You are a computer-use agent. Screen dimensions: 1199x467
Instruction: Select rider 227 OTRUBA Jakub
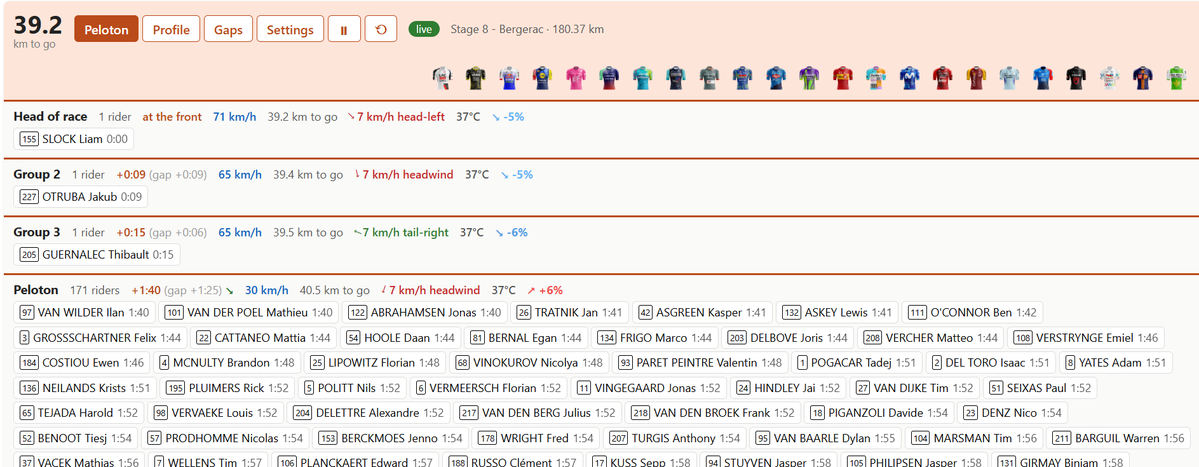click(x=81, y=196)
